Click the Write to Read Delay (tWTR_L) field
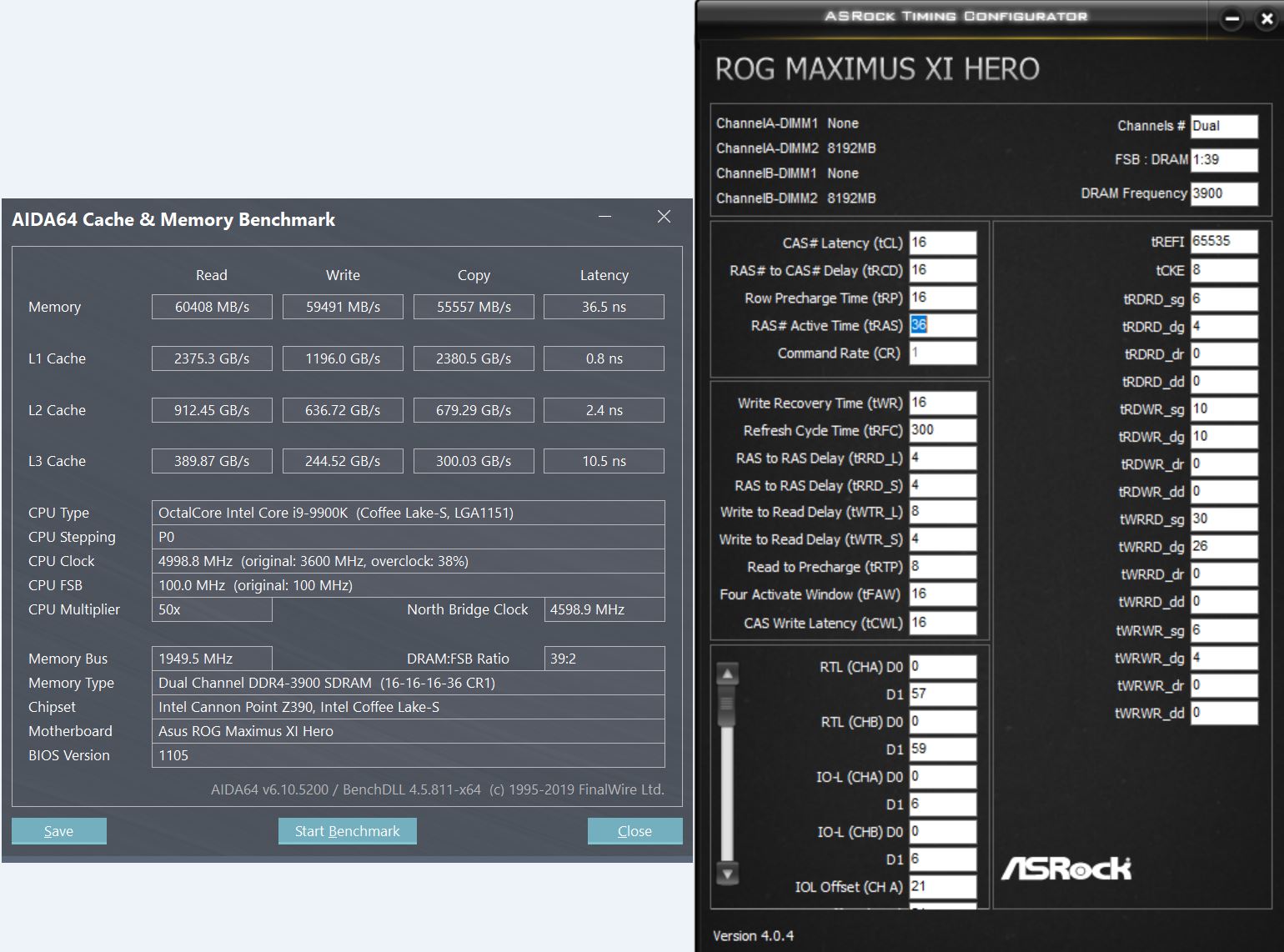1284x952 pixels. click(x=942, y=512)
